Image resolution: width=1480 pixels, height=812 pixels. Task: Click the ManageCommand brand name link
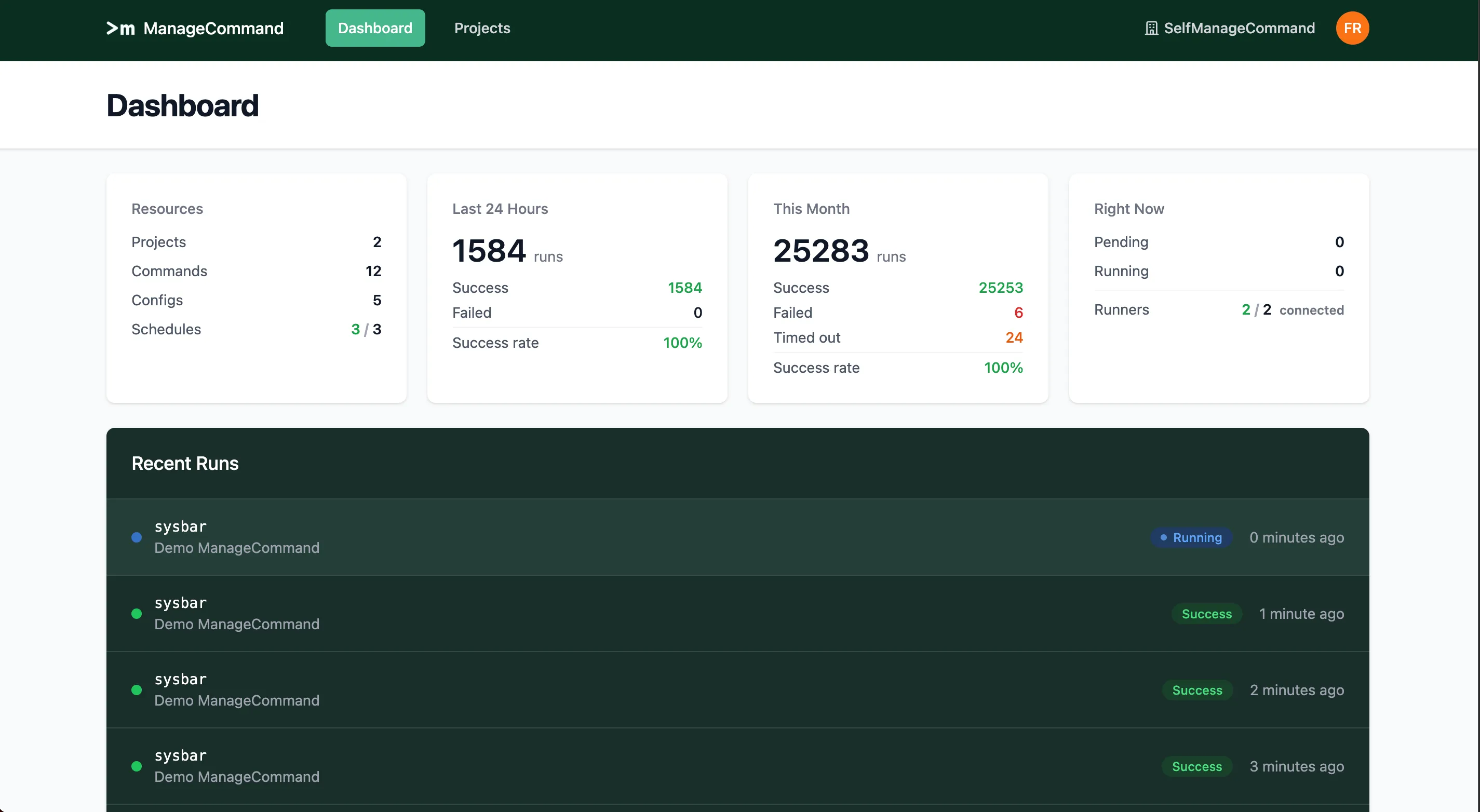[x=213, y=28]
